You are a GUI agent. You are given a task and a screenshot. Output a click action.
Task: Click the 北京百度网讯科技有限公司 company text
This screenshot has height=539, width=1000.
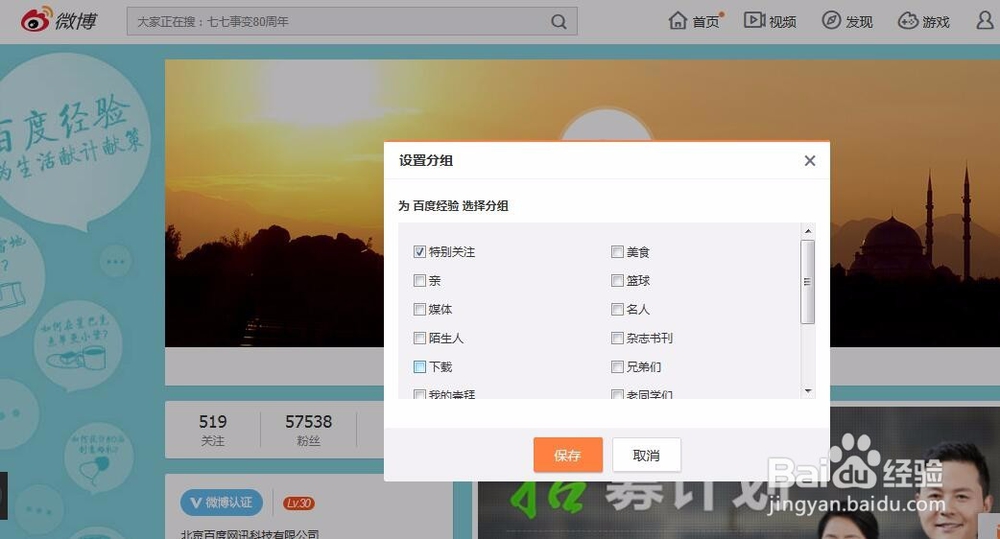(249, 534)
